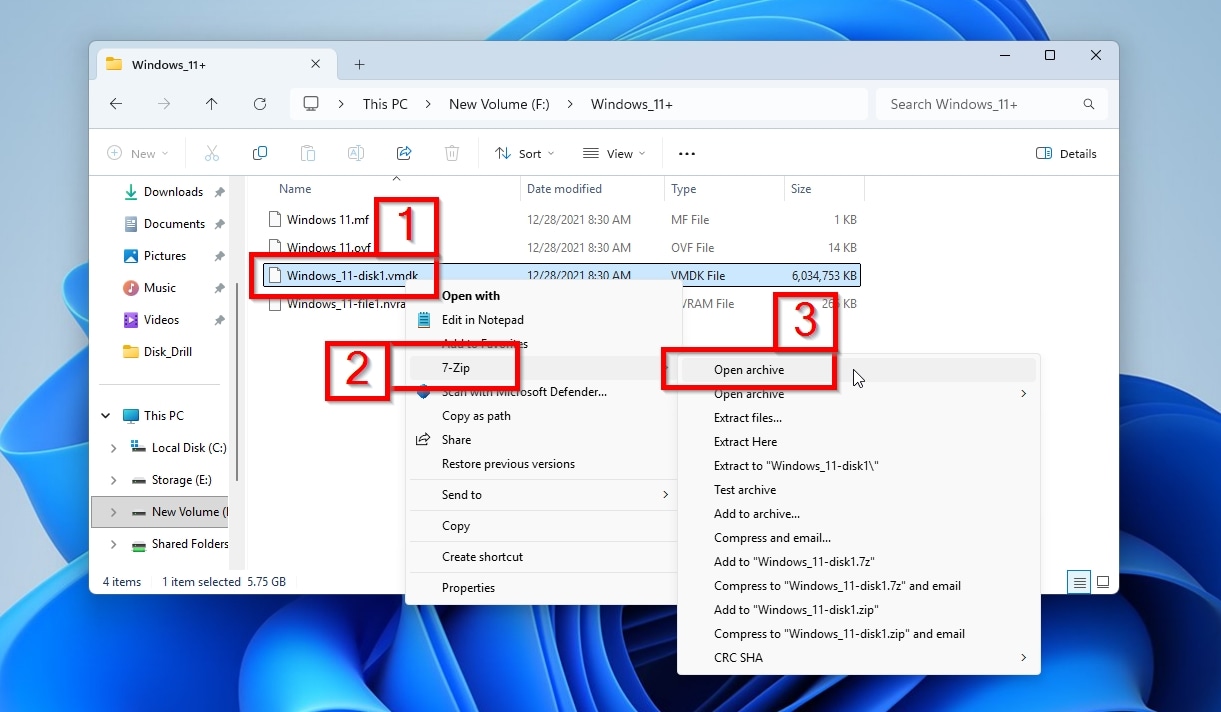The width and height of the screenshot is (1221, 712).
Task: Collapse the This PC tree node
Action: (106, 416)
